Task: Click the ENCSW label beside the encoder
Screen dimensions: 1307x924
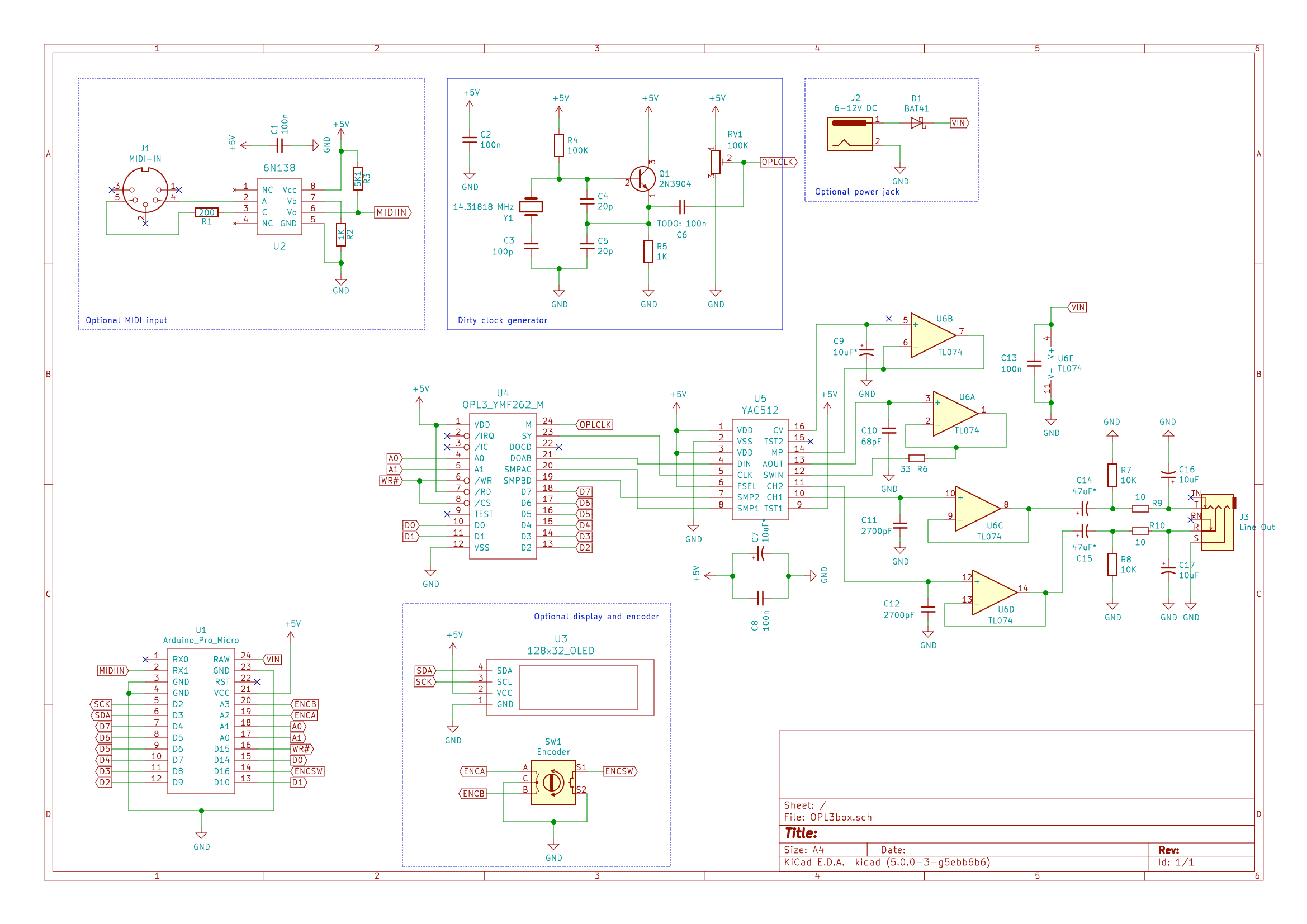Action: [620, 771]
